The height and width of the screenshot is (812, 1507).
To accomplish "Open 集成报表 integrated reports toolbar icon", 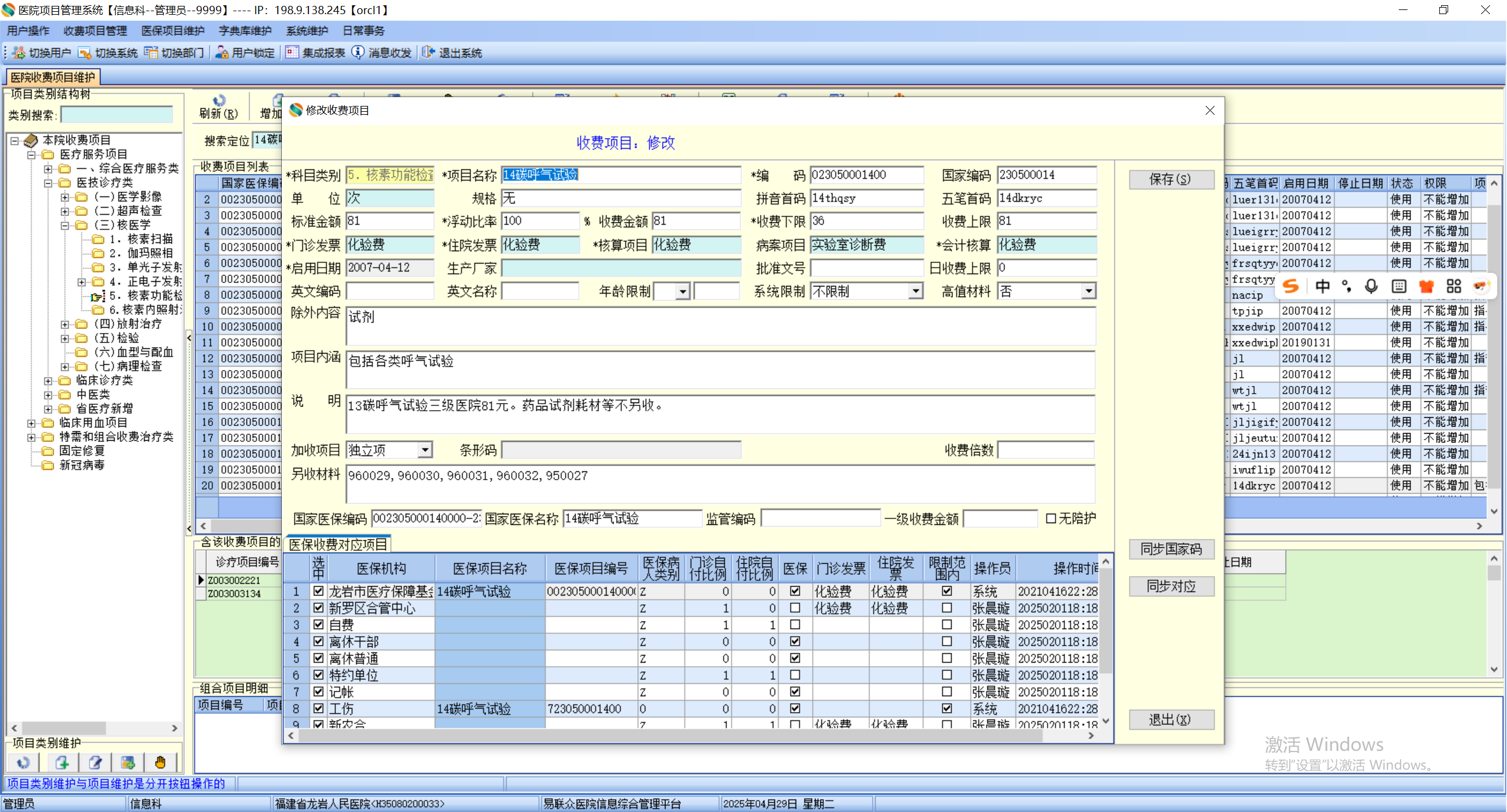I will point(292,53).
